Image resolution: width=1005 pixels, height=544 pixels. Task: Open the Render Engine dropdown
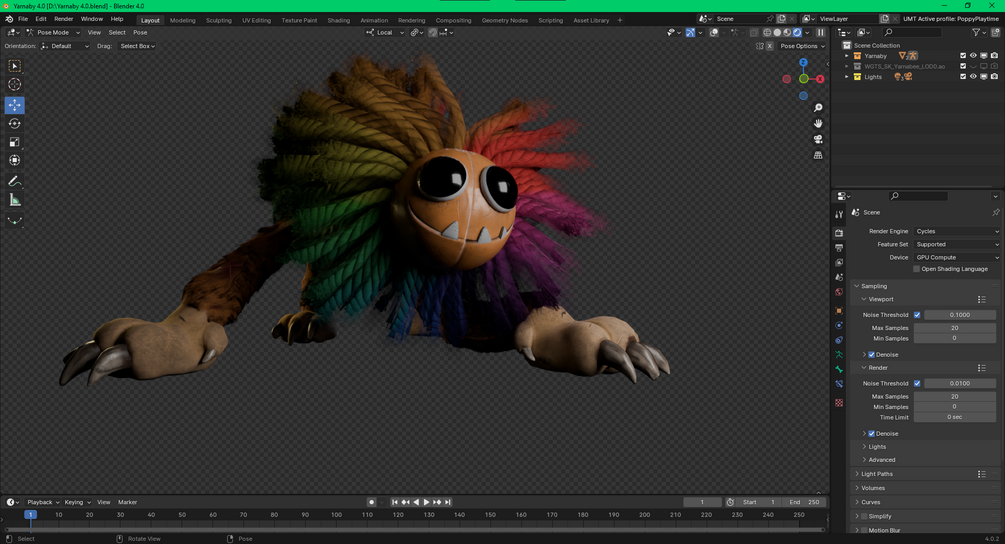point(957,231)
